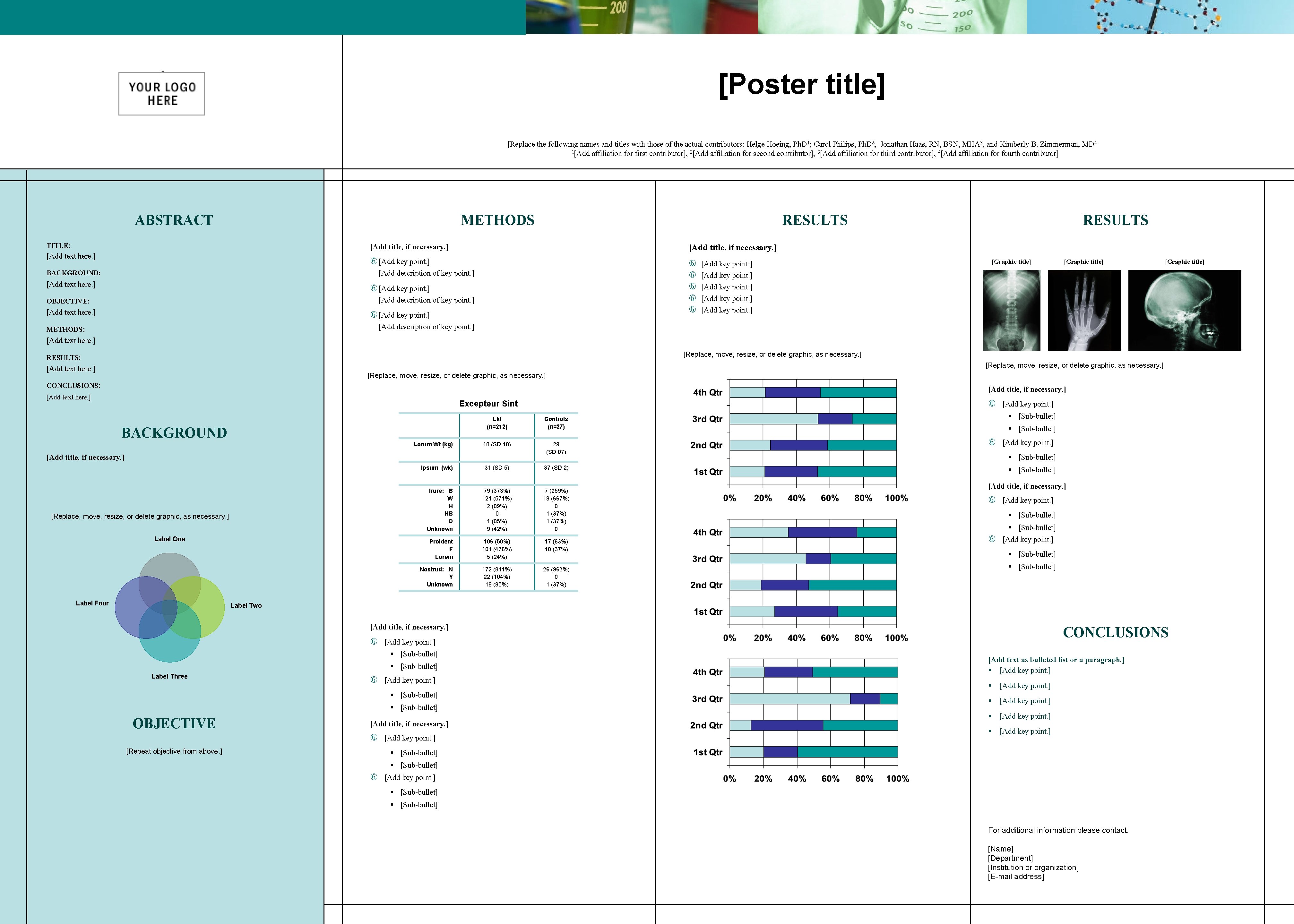Click the top chart's 4th Qtr bar
This screenshot has height=924, width=1294.
pyautogui.click(x=813, y=392)
